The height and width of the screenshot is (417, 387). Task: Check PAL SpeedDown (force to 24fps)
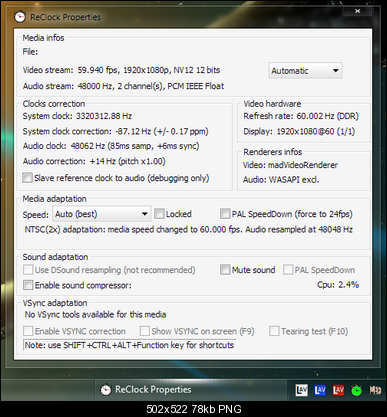pyautogui.click(x=225, y=214)
